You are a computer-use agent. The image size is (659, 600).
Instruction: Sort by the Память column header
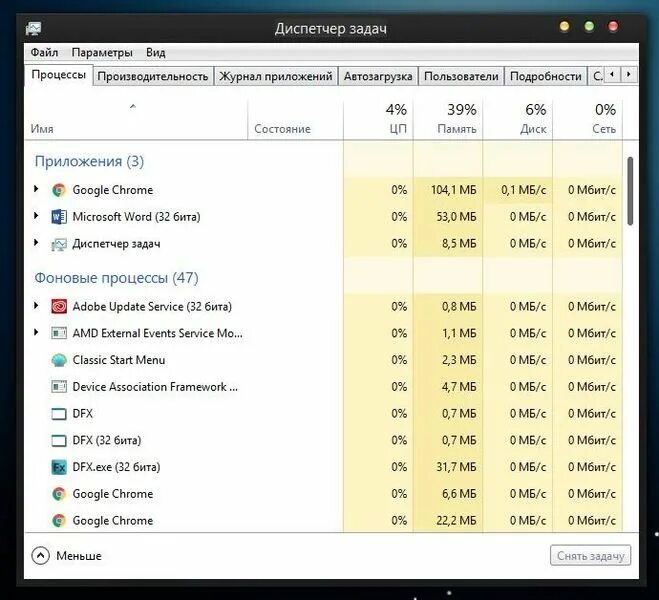point(448,119)
